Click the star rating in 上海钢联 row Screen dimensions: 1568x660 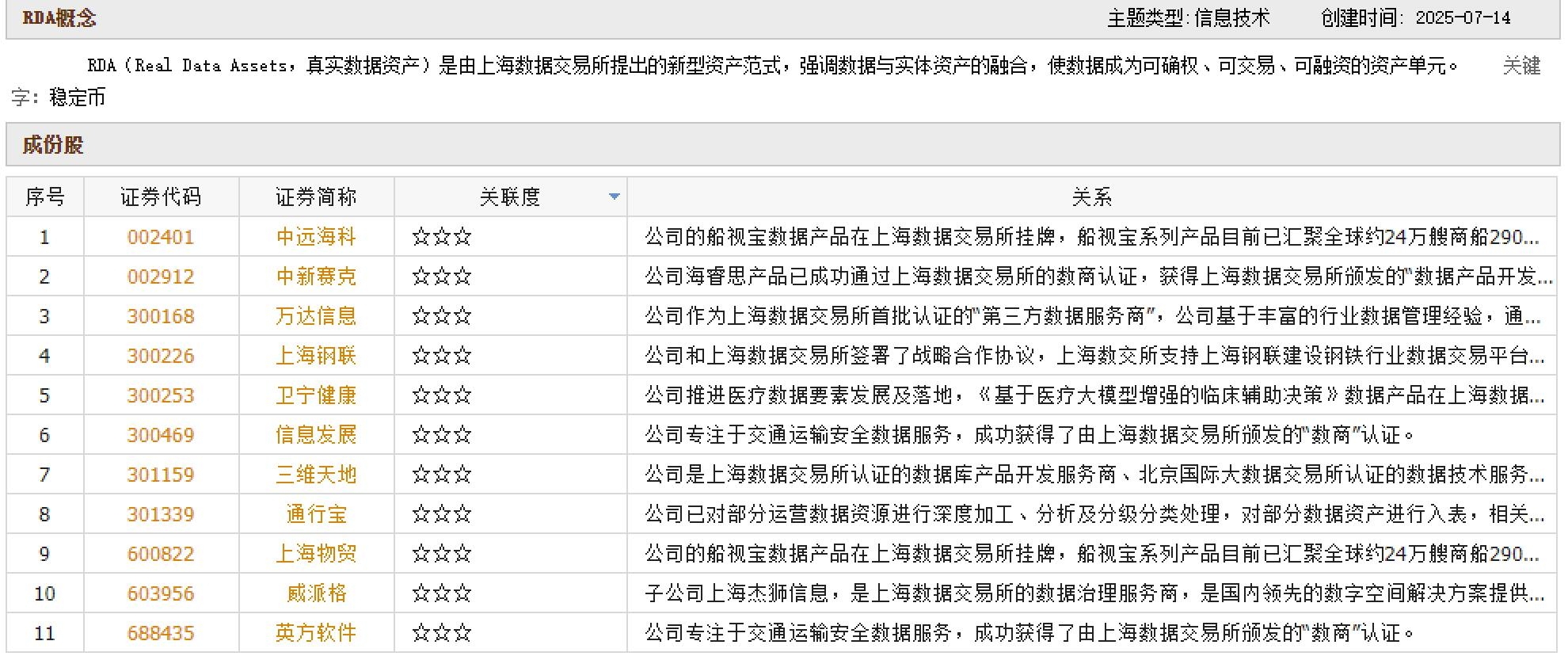[x=442, y=356]
